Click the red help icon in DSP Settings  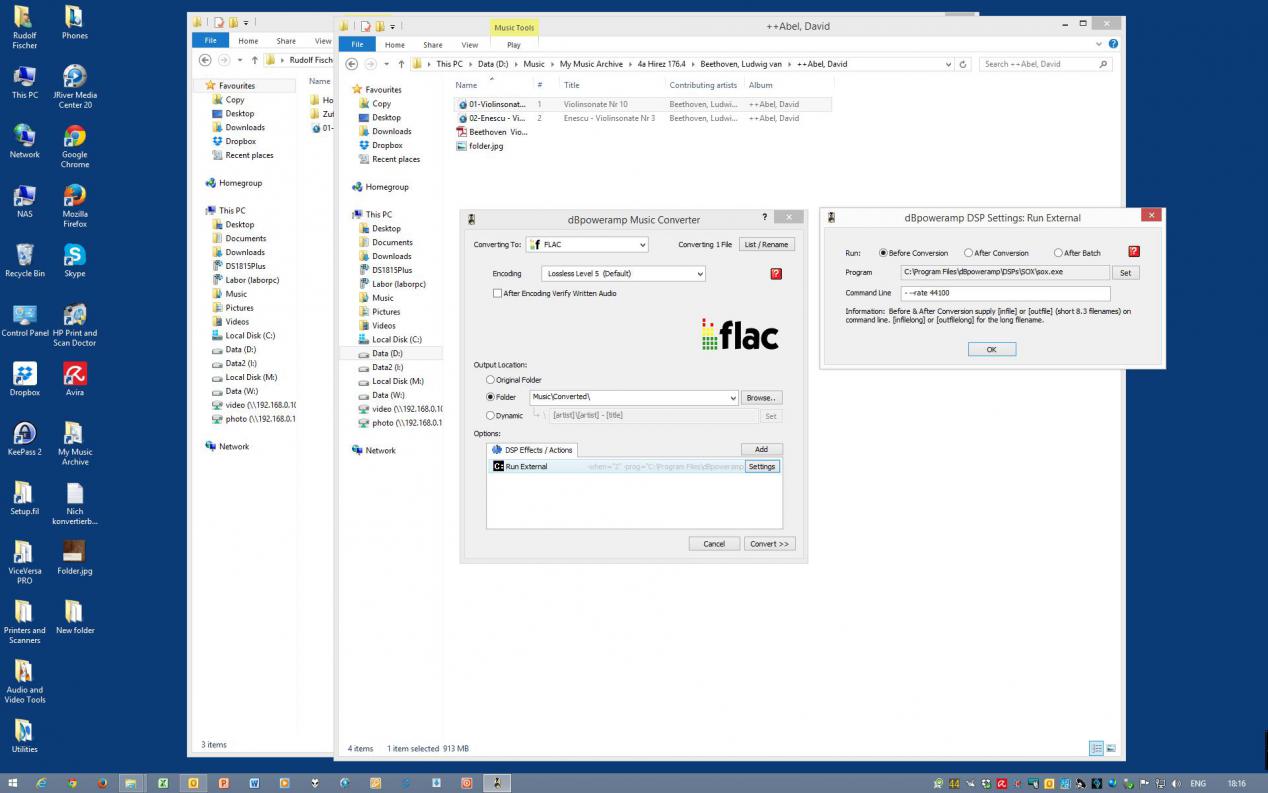pyautogui.click(x=1133, y=252)
